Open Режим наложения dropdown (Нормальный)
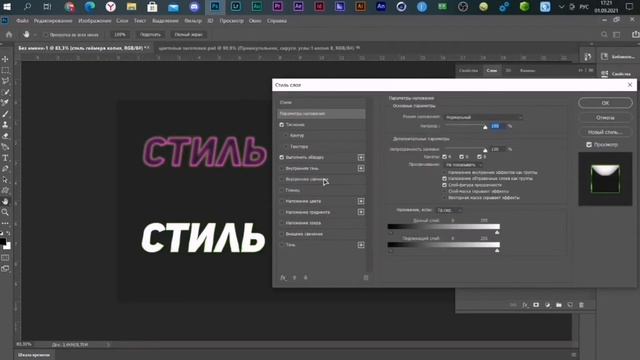 click(x=483, y=117)
